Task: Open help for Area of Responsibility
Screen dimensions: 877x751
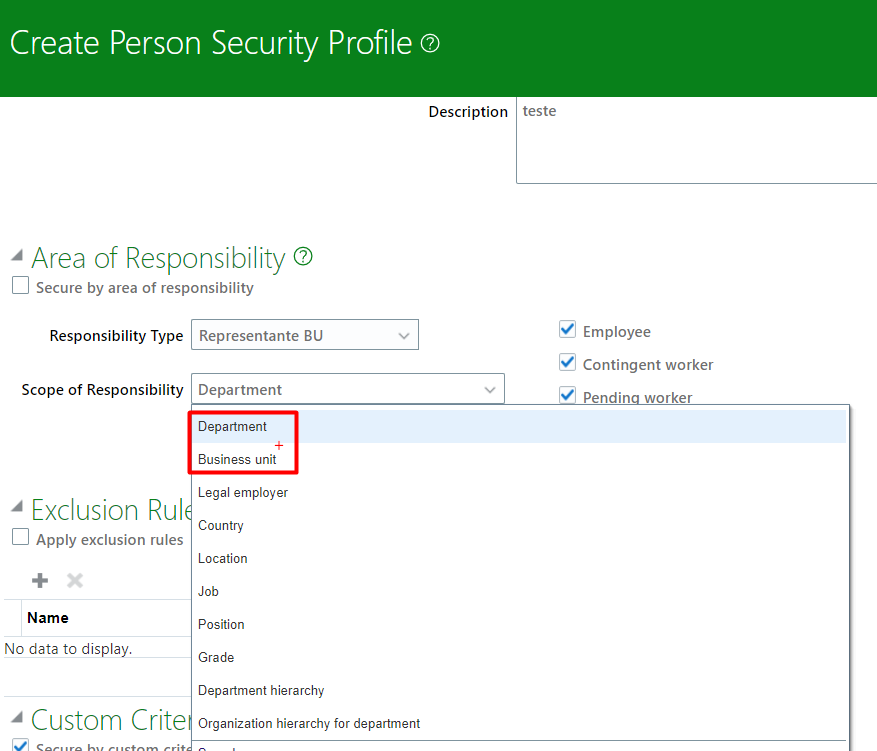Action: [302, 257]
